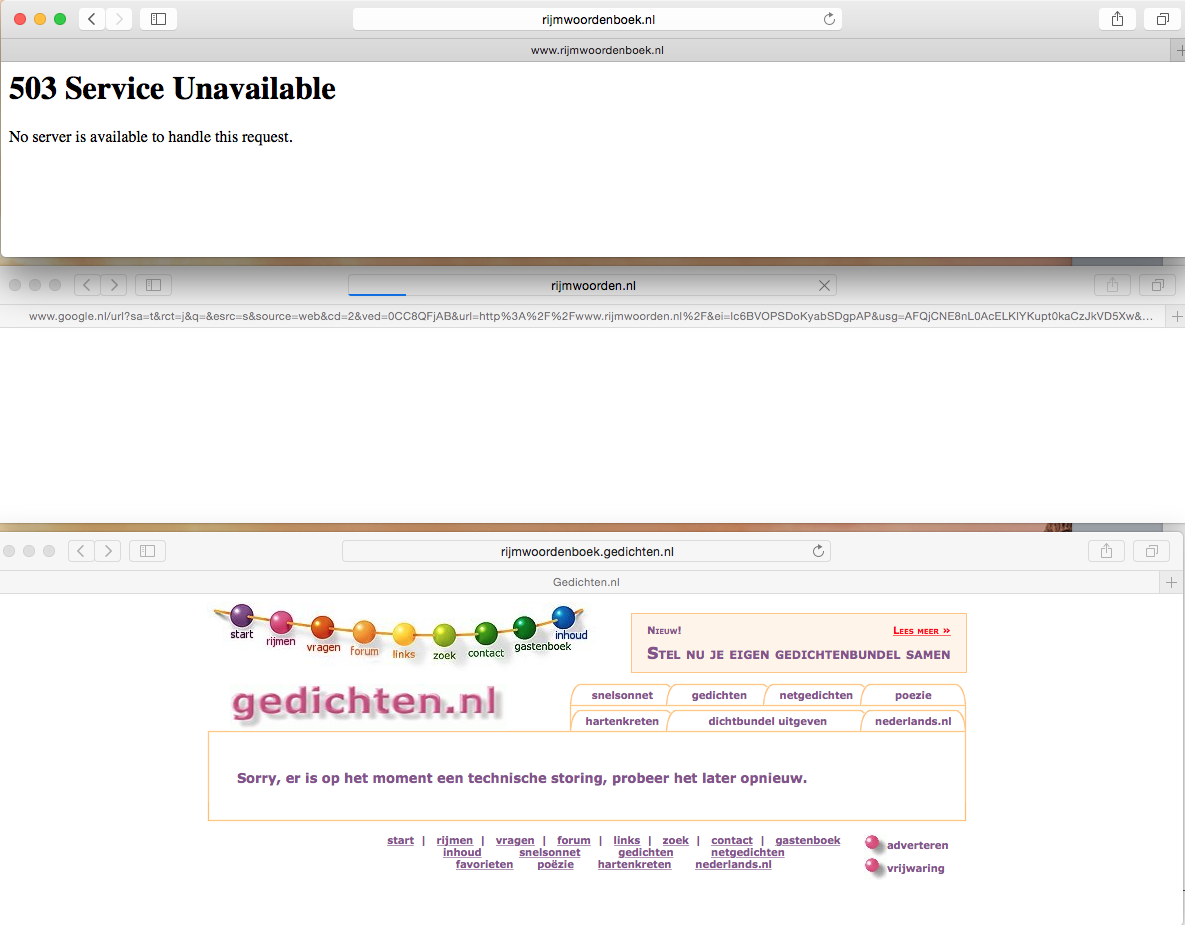
Task: Open the adverteren link
Action: coord(917,845)
